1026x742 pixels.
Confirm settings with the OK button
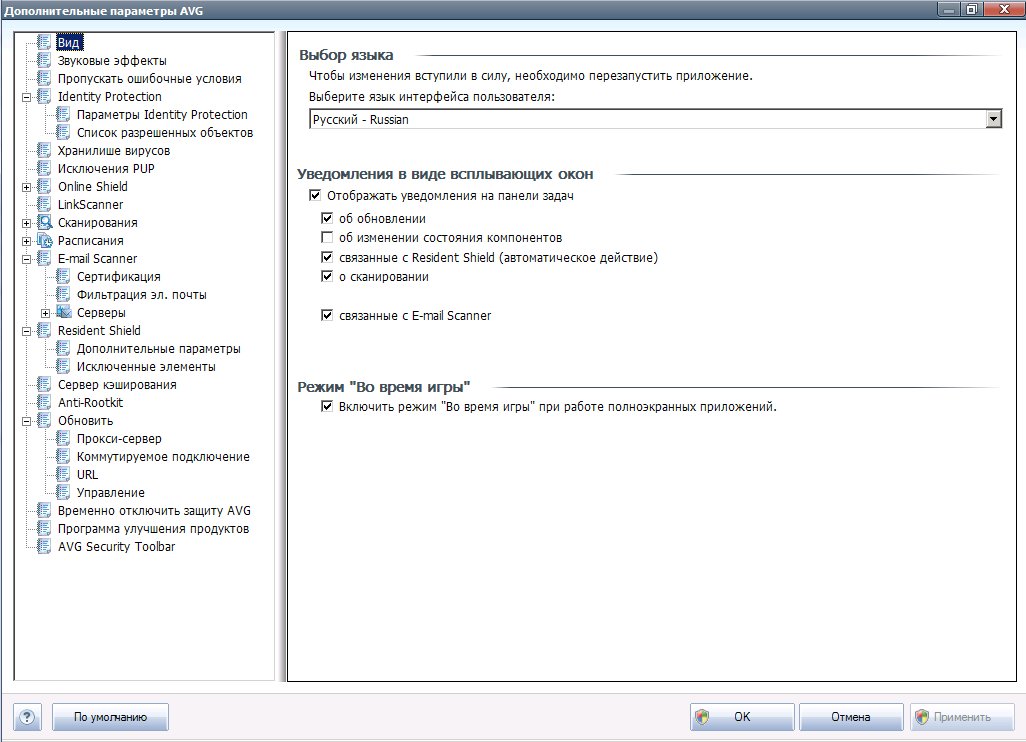click(742, 717)
